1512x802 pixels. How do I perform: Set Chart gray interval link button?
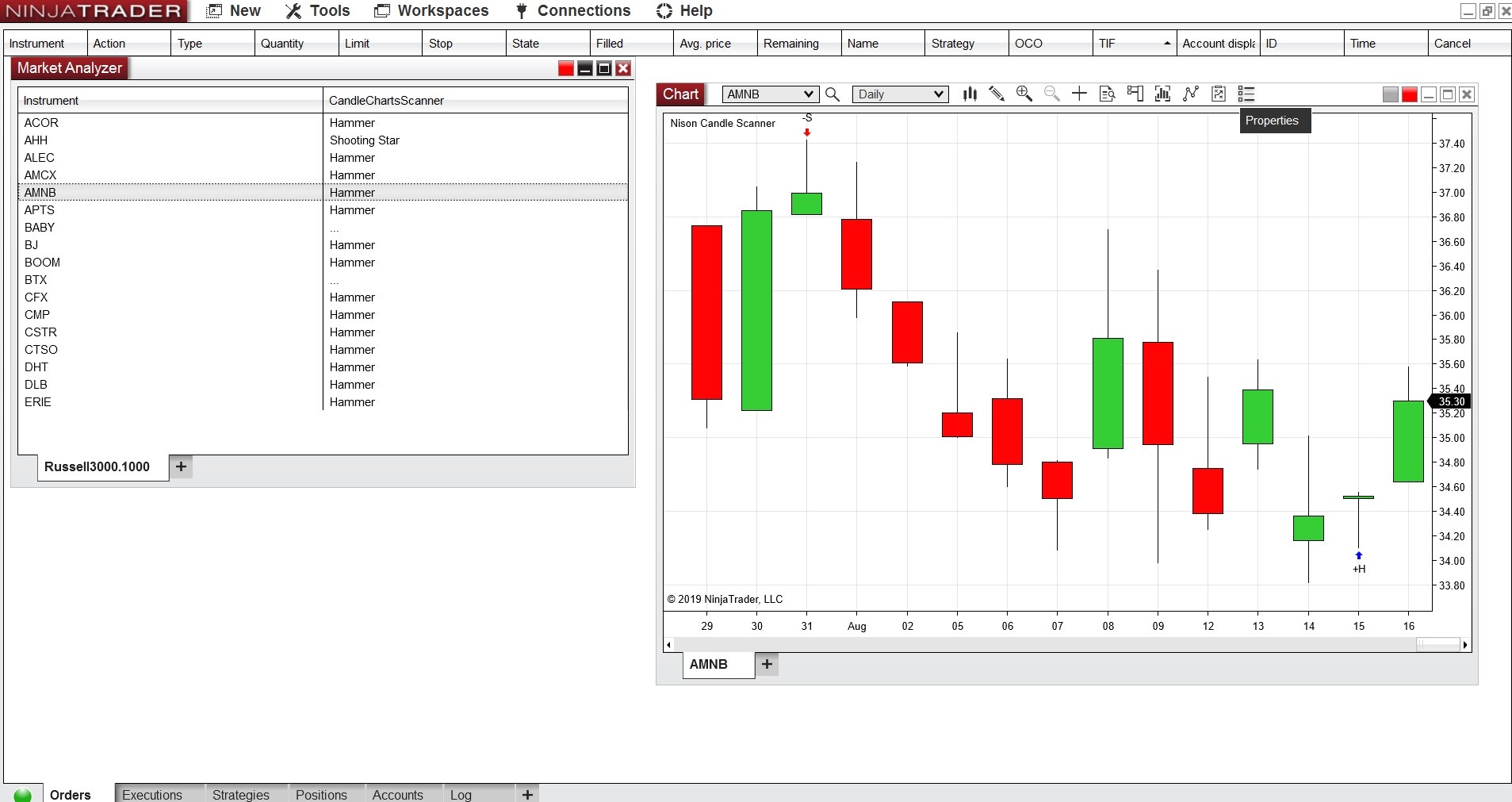1391,94
